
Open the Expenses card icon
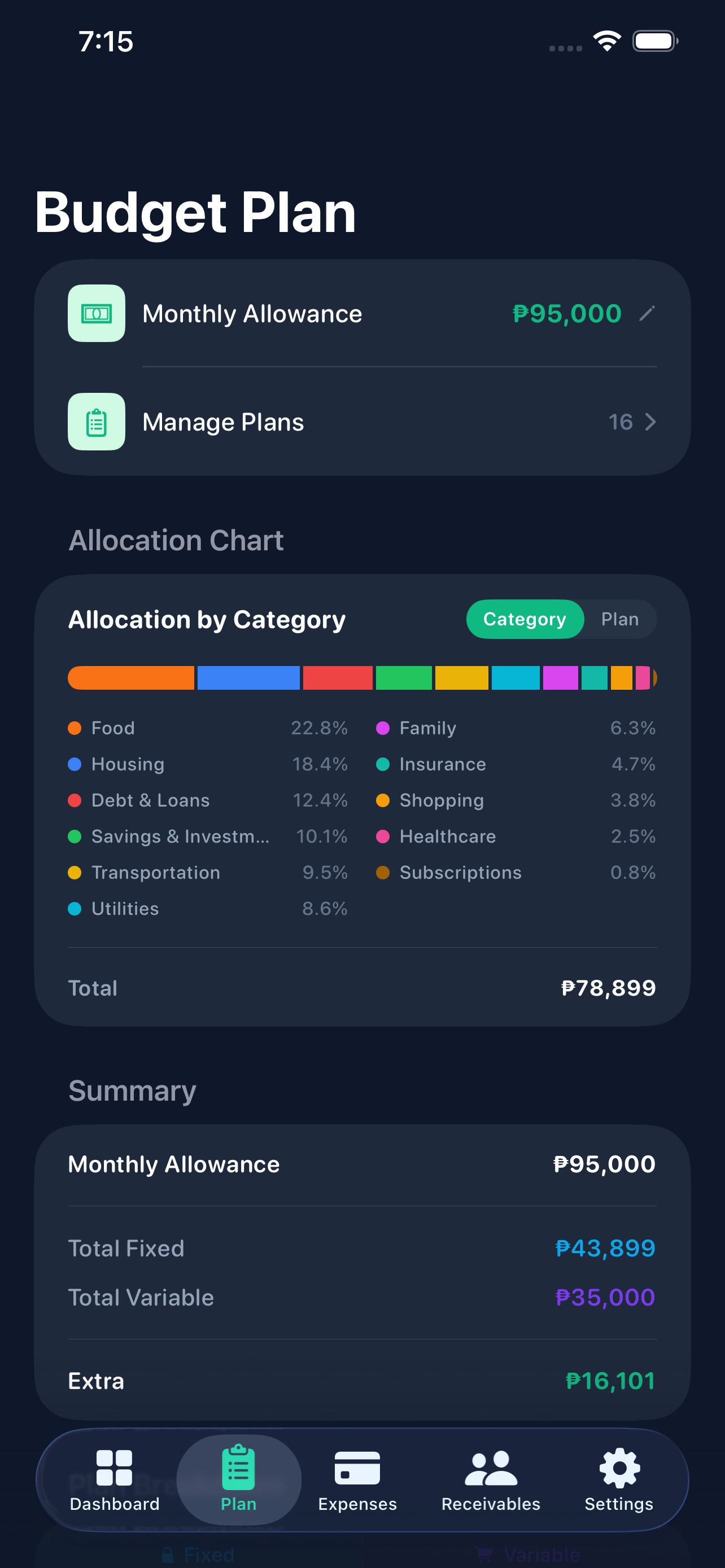click(x=357, y=1468)
